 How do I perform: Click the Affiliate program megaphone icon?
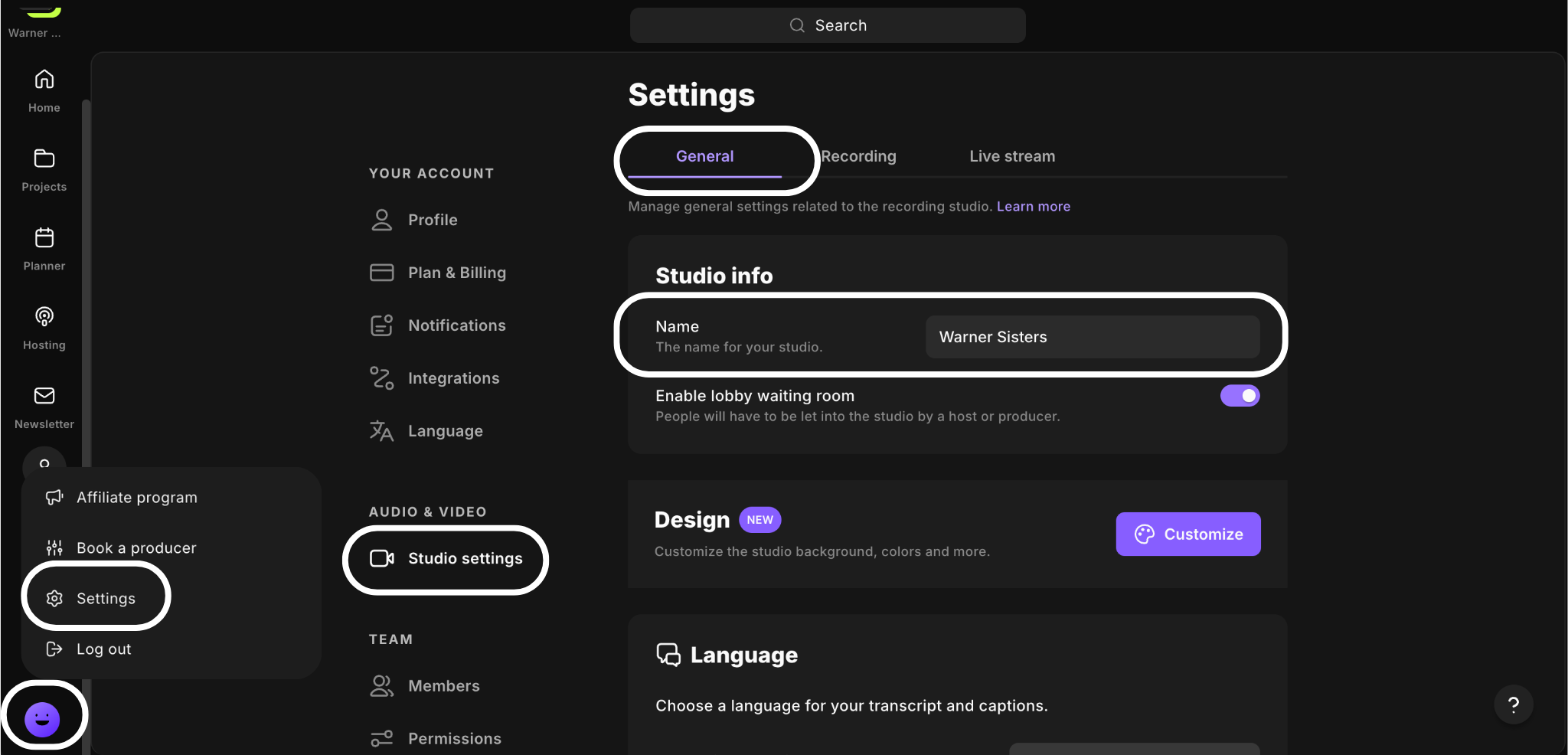click(54, 498)
